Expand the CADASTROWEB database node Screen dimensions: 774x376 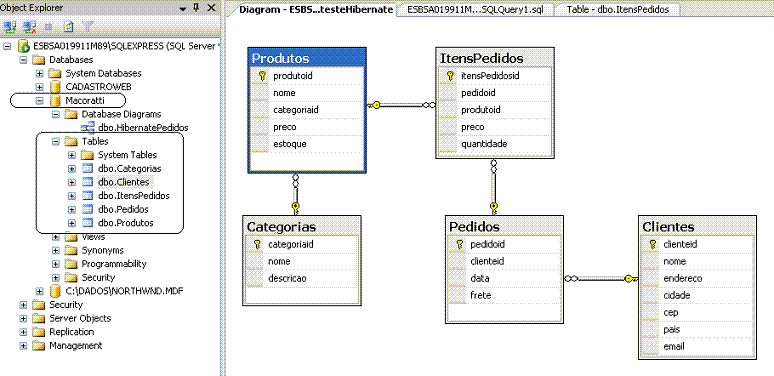(39, 87)
